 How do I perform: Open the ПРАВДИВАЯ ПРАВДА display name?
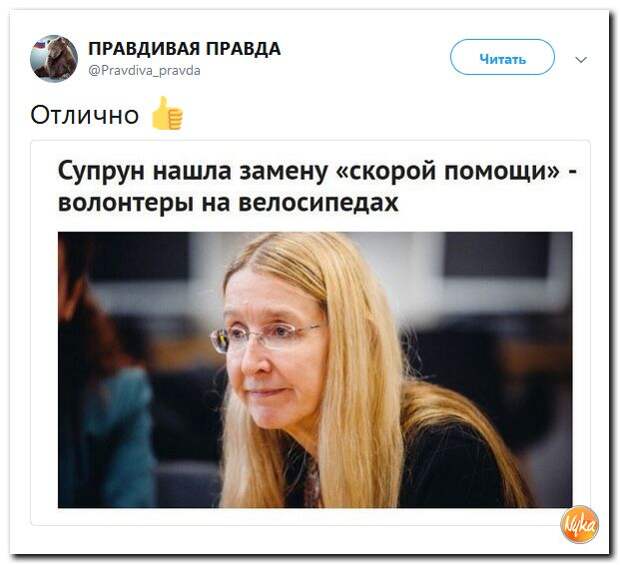click(184, 49)
